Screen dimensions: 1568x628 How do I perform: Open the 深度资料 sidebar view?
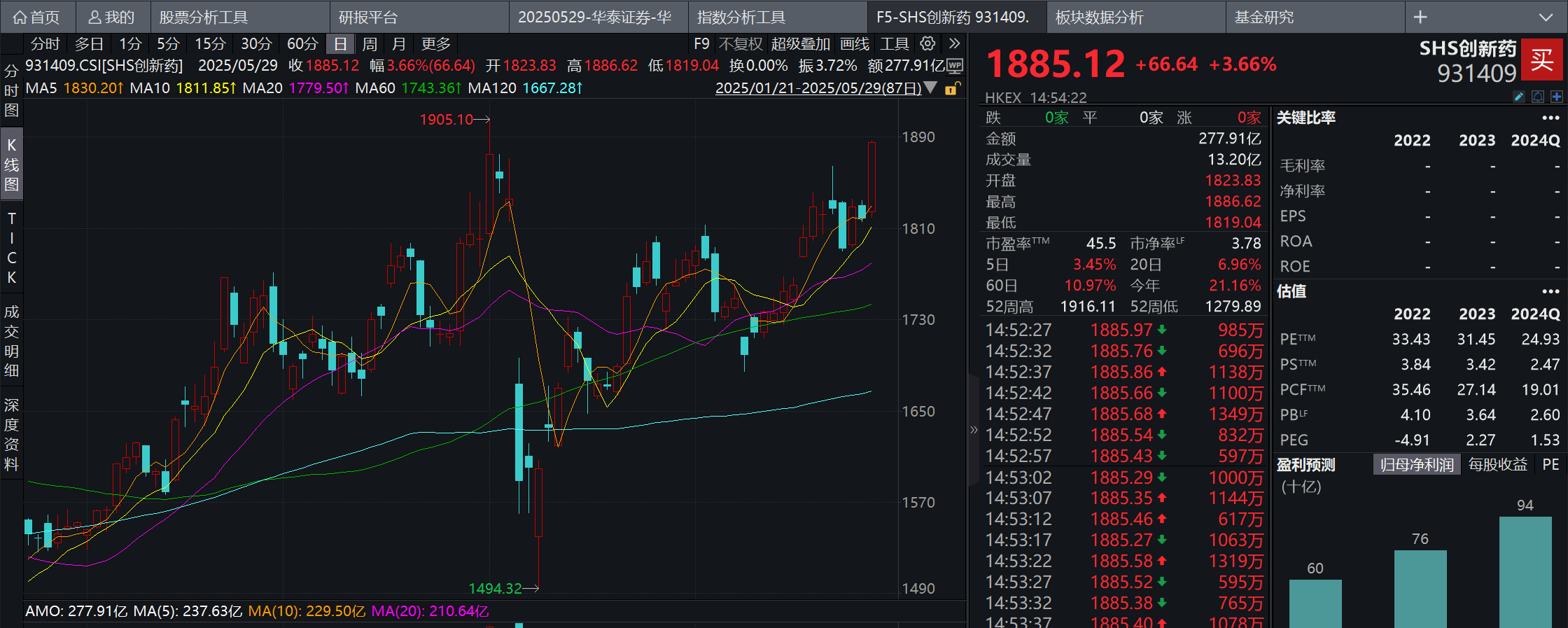11,434
